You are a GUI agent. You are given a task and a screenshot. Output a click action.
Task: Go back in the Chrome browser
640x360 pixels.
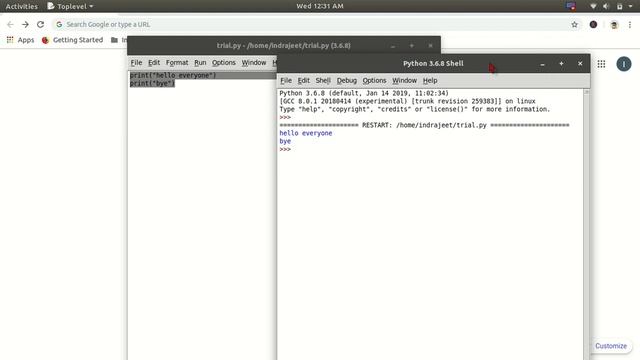(10, 24)
